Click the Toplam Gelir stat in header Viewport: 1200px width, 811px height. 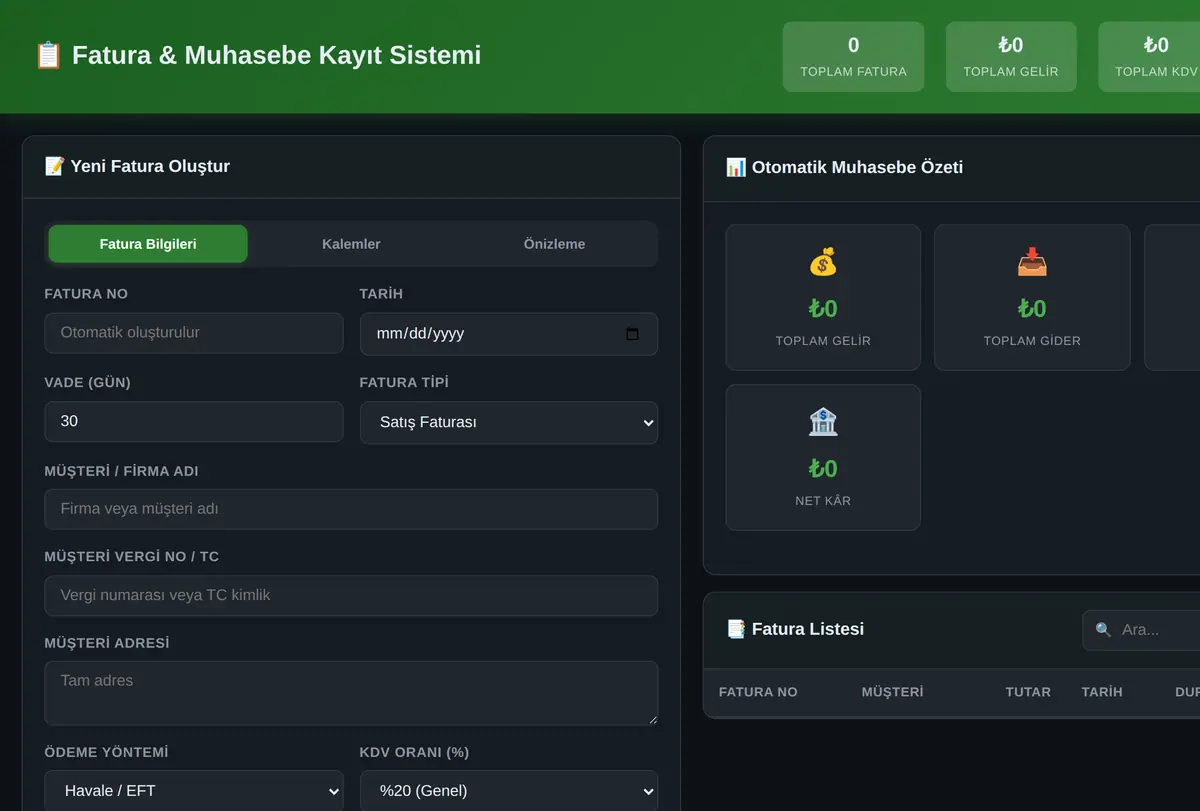1011,57
